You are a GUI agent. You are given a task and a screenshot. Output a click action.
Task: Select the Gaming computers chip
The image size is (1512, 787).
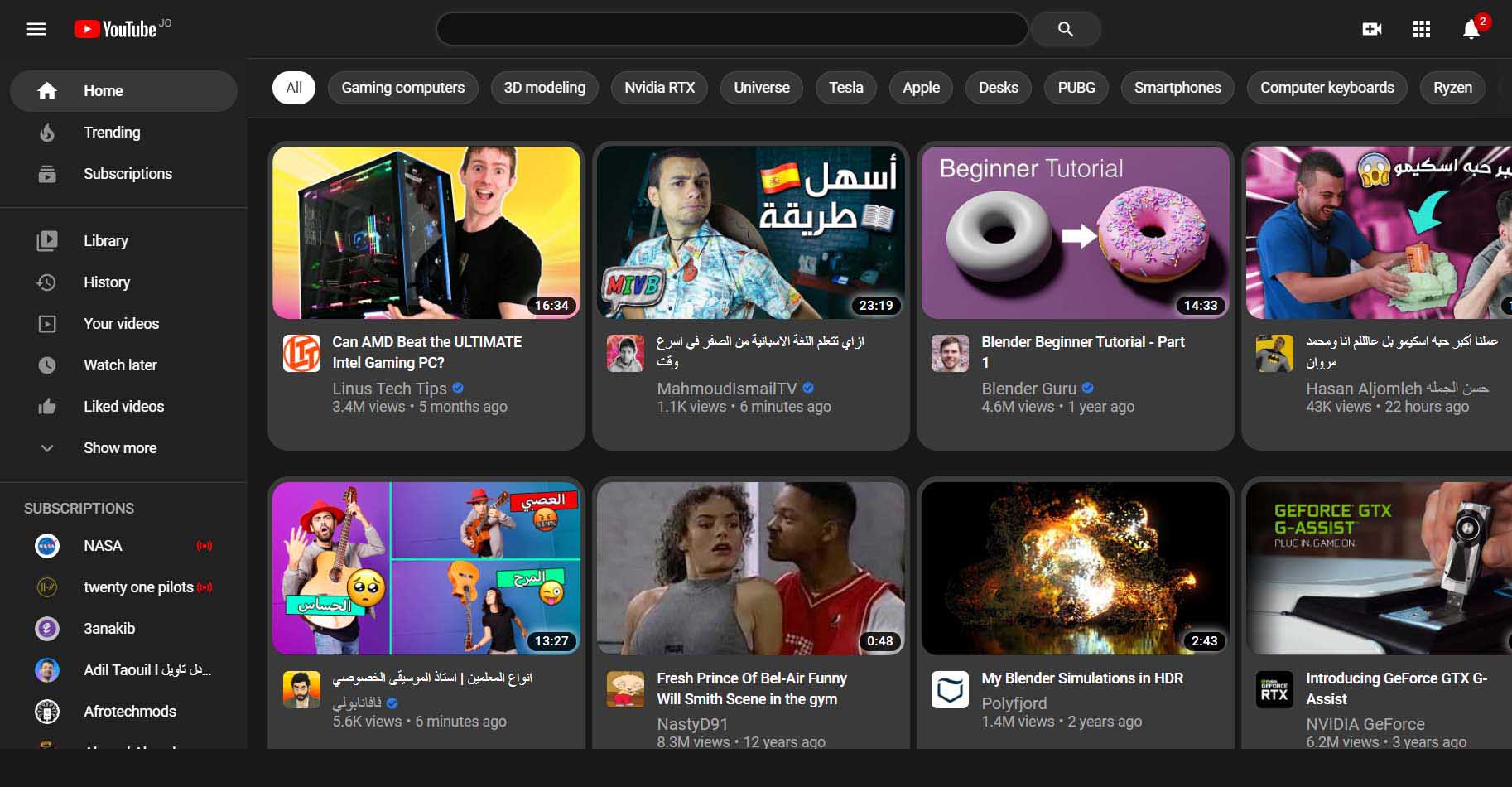click(403, 88)
